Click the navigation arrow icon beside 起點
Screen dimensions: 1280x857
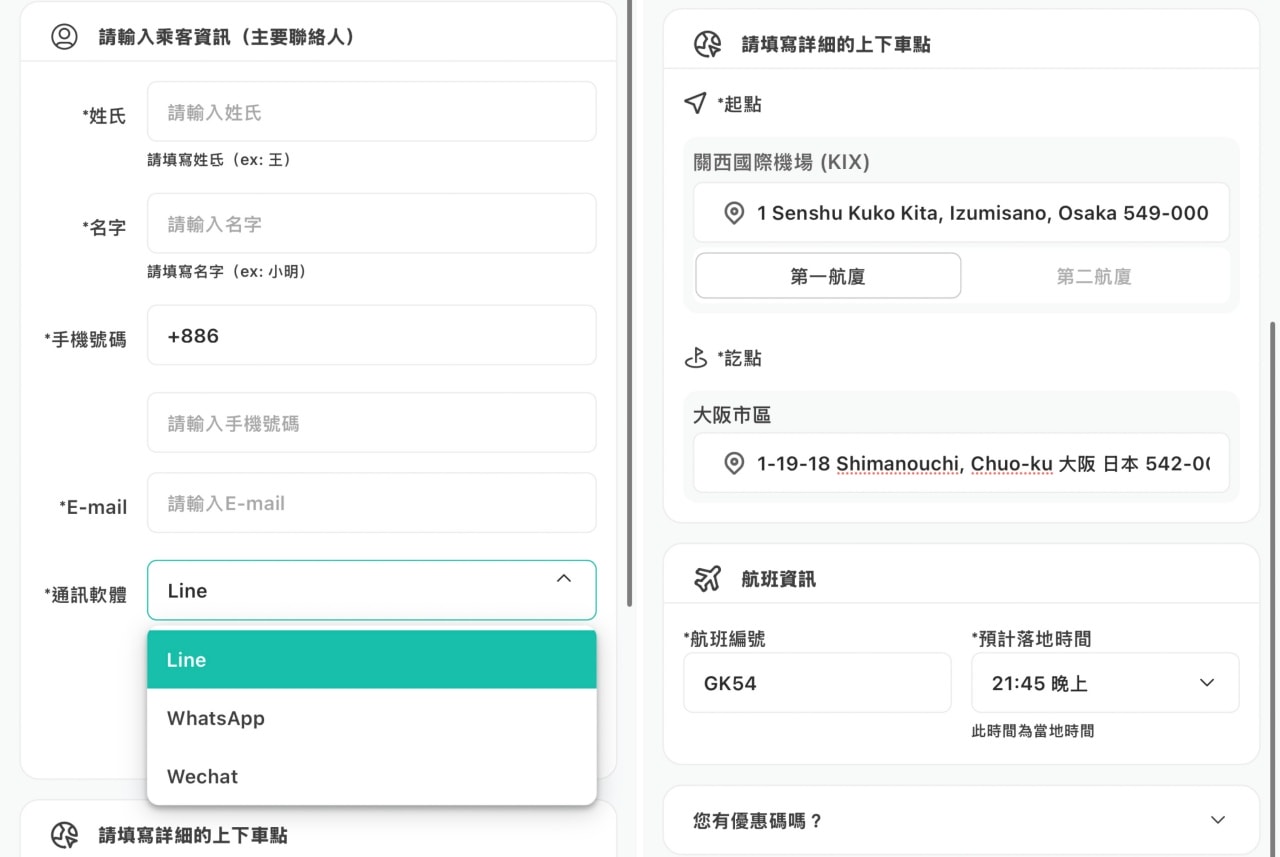(x=695, y=103)
